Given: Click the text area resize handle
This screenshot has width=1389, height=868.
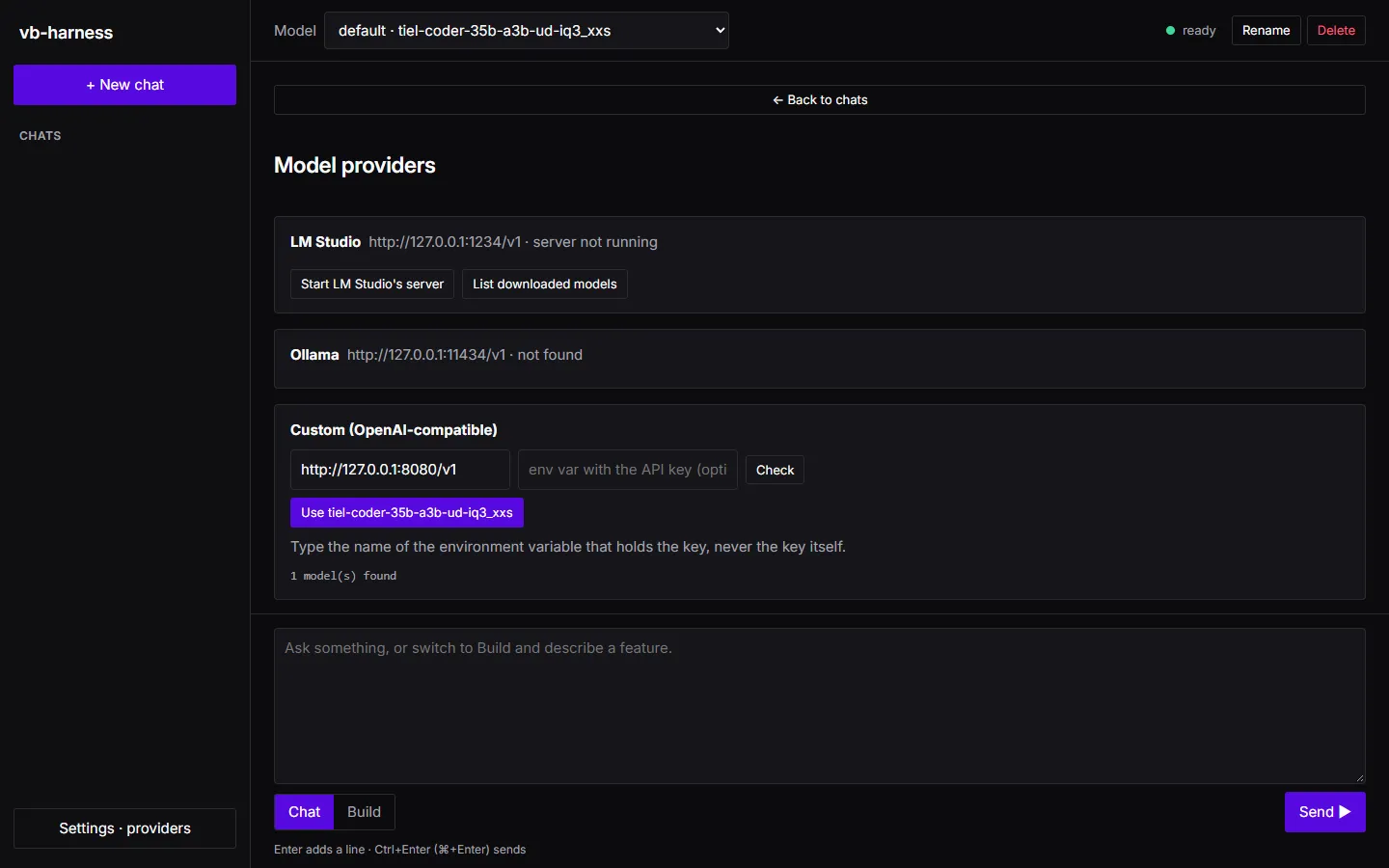Looking at the screenshot, I should (1359, 777).
